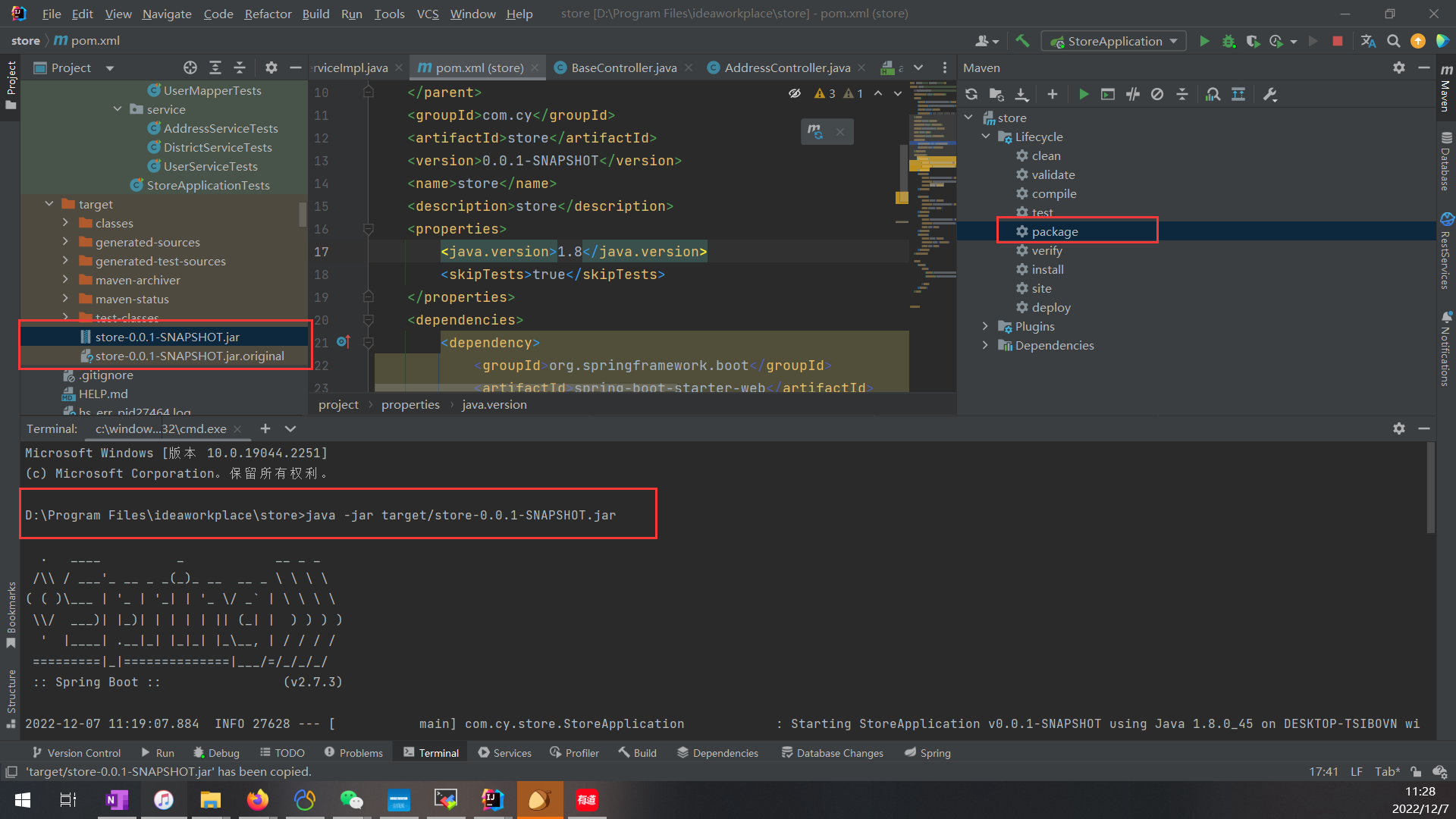The height and width of the screenshot is (819, 1456).
Task: Open Maven panel gear options
Action: pos(1399,67)
